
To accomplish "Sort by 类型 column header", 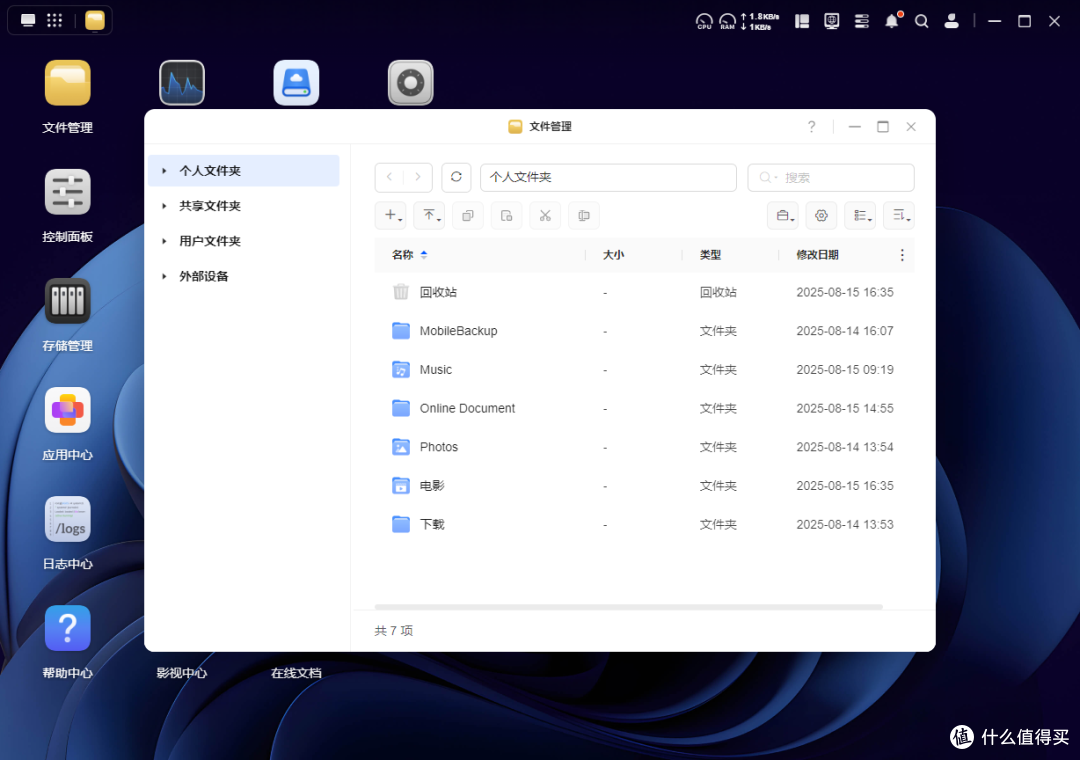I will 710,255.
